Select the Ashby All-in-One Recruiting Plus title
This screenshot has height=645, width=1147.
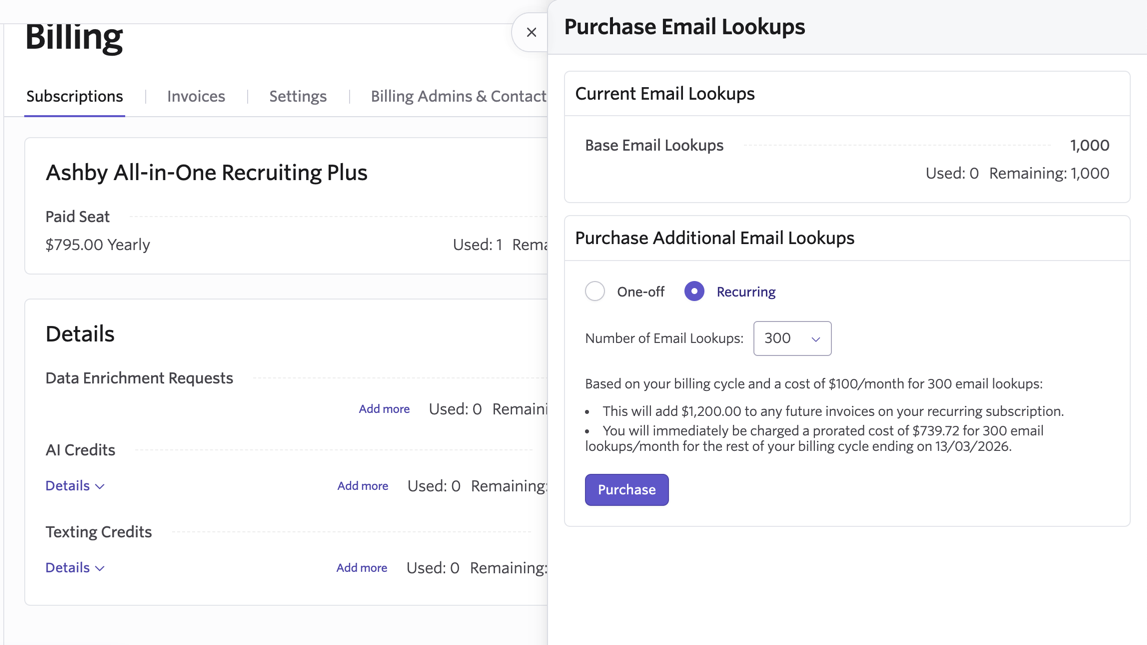click(206, 173)
